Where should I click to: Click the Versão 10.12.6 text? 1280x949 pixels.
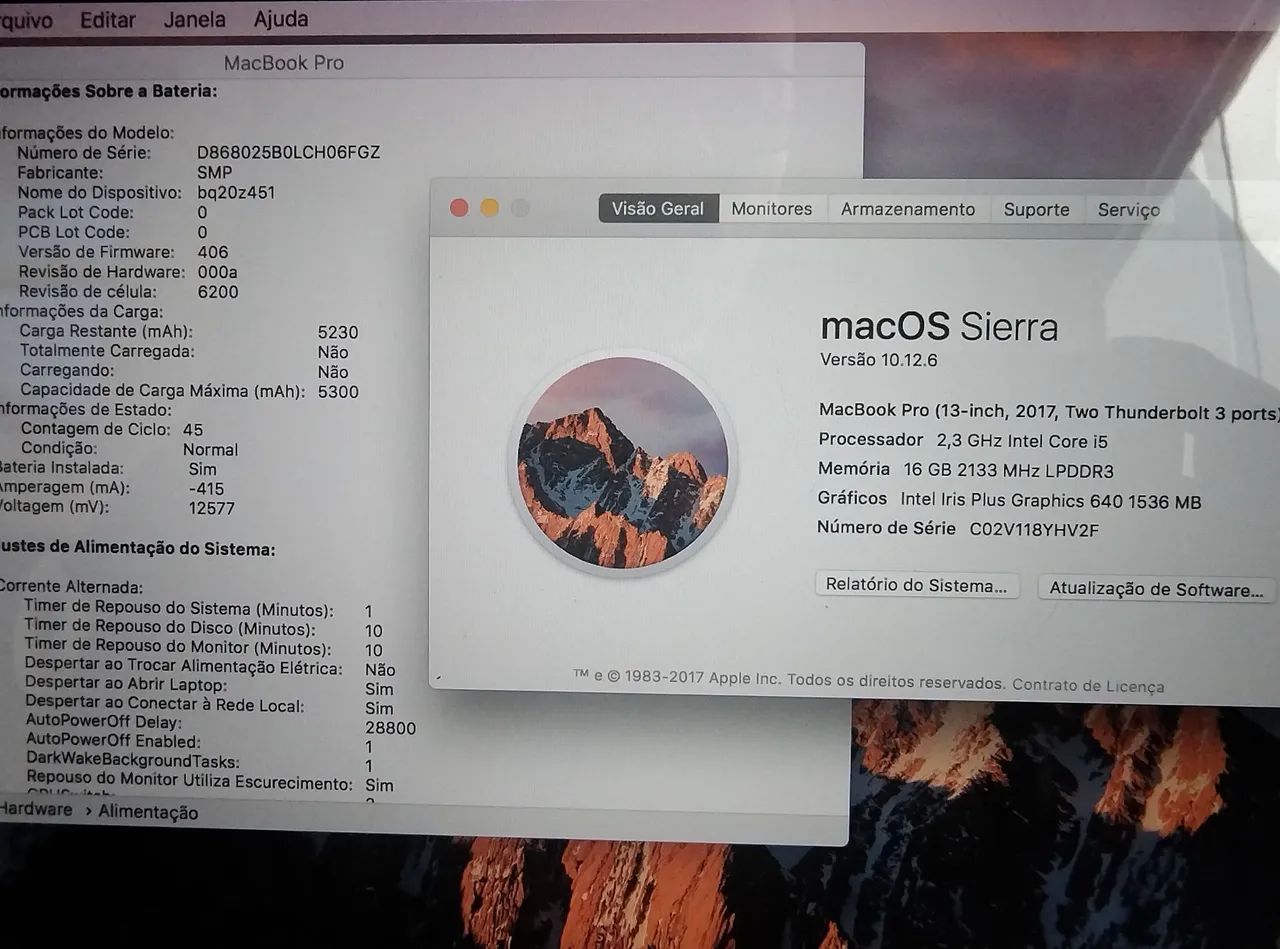879,360
